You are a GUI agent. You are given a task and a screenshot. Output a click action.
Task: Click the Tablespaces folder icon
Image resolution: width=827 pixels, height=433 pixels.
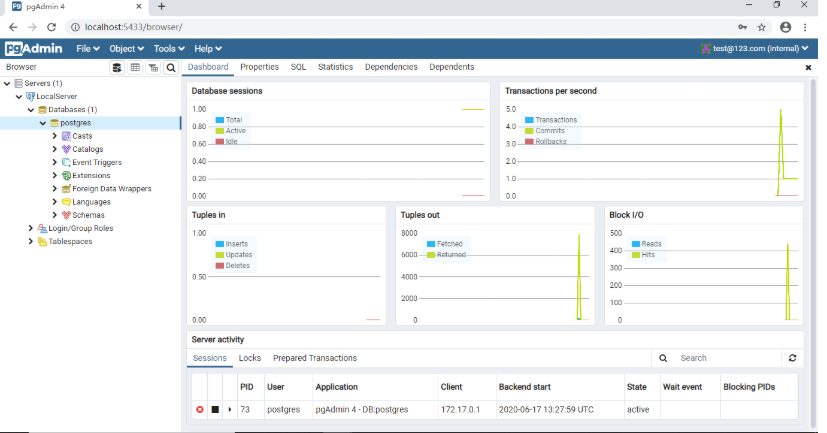click(x=42, y=242)
